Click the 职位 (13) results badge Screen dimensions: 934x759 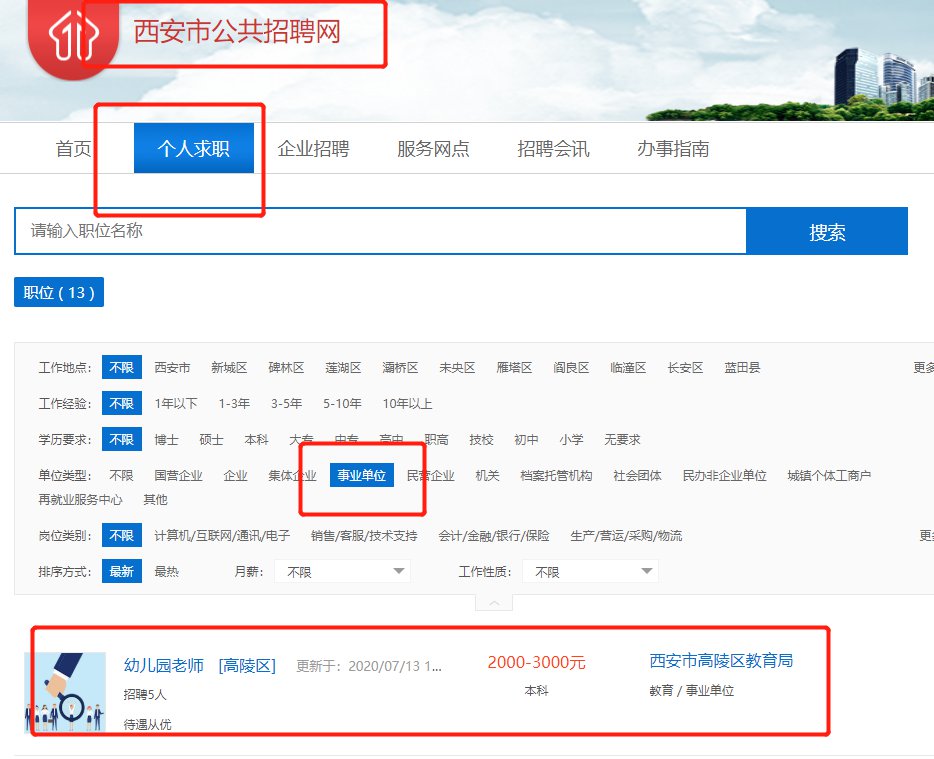(x=59, y=293)
